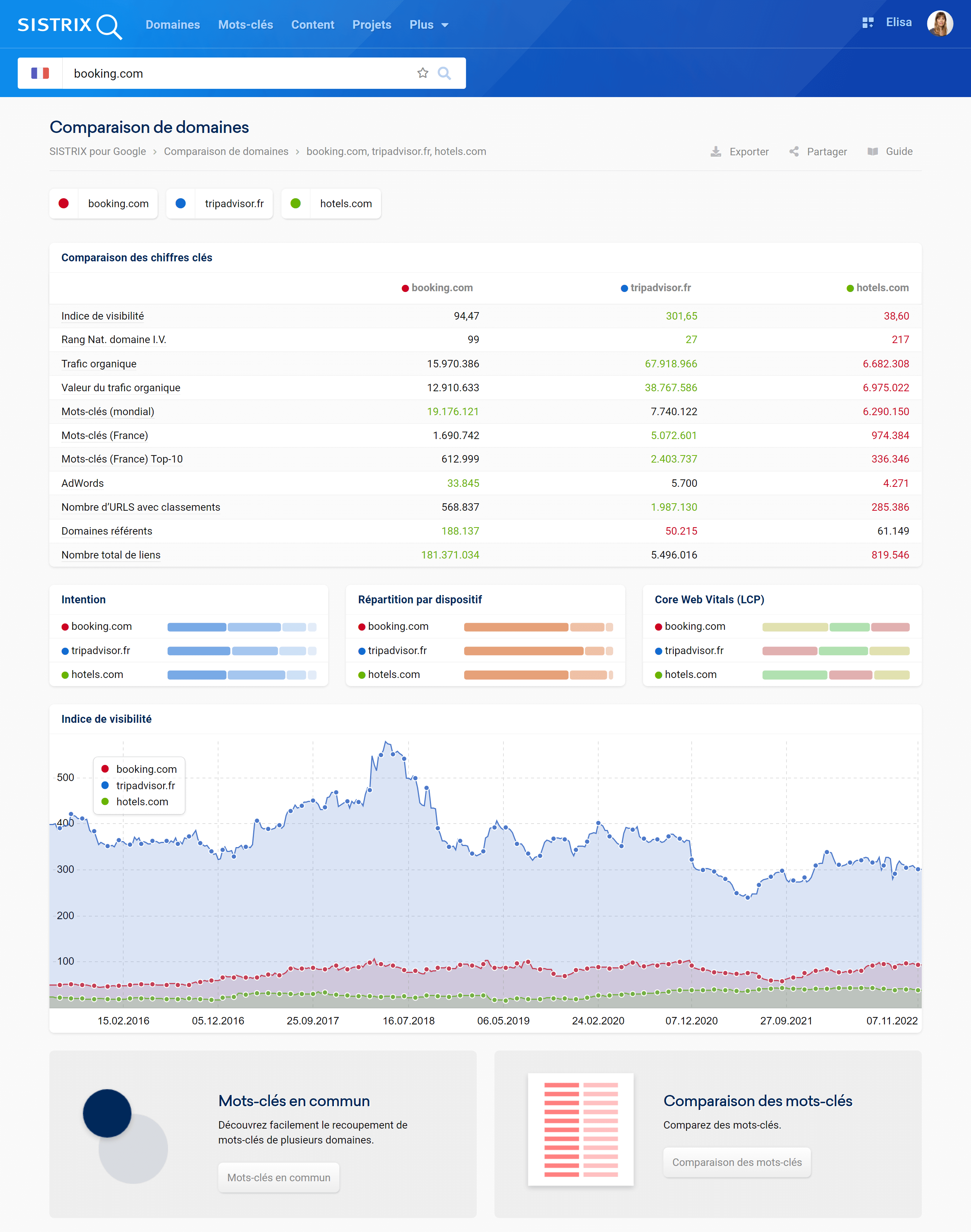
Task: Click the blue dot on tripadvisor.fr chip
Action: (180, 203)
